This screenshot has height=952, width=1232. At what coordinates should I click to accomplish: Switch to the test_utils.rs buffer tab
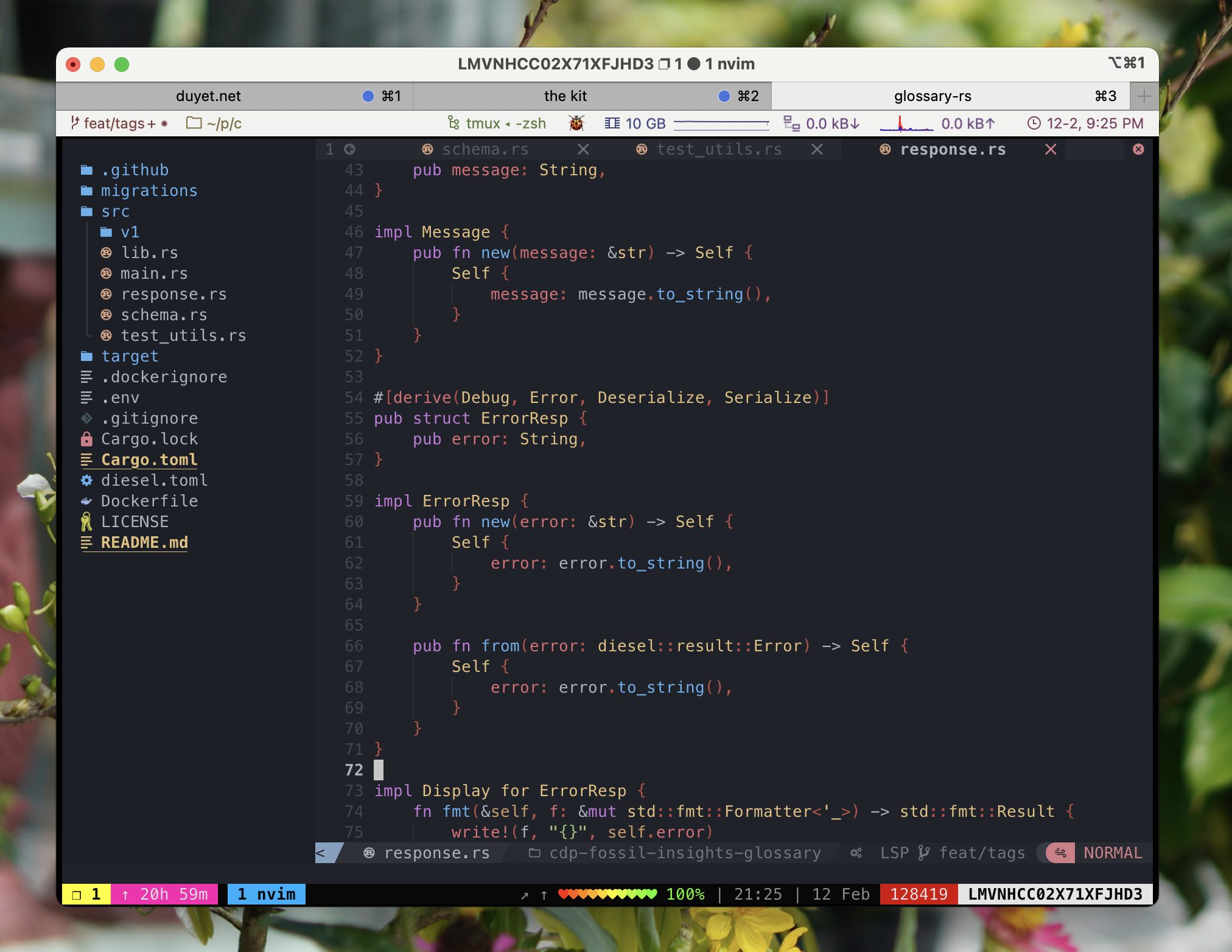click(x=718, y=149)
